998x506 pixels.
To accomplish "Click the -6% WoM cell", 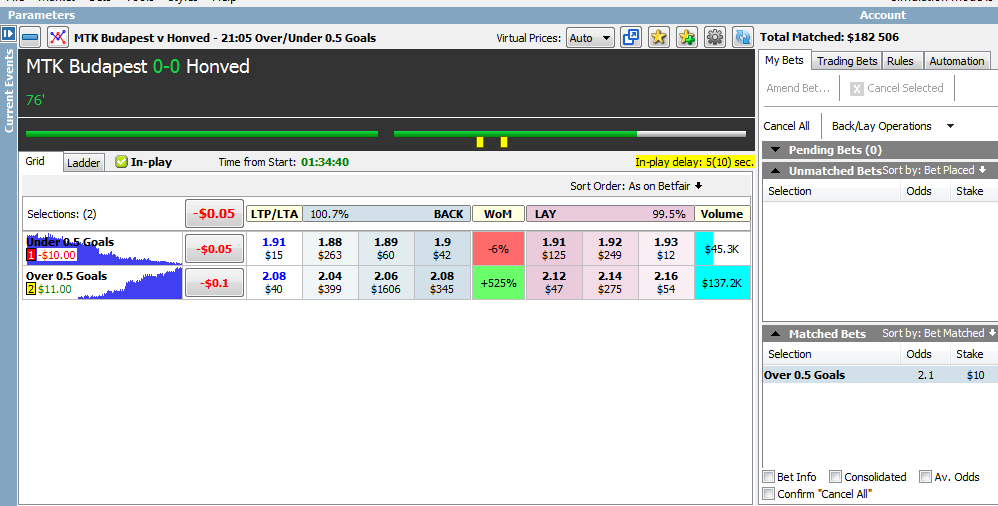I will (498, 248).
